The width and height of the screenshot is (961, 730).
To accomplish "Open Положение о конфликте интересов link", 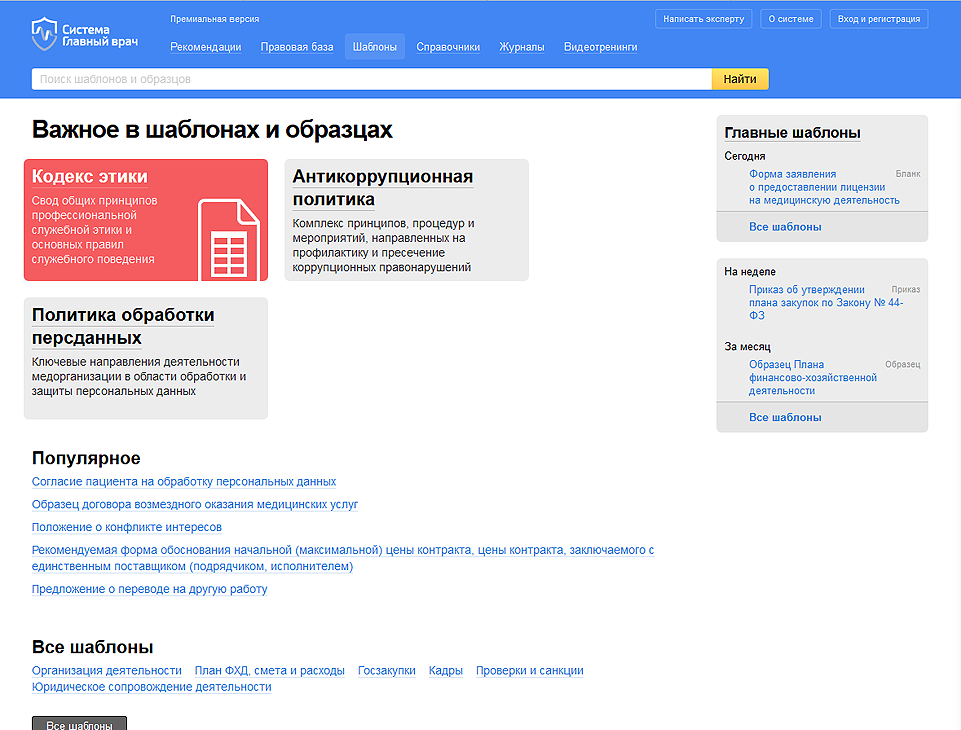I will coord(127,527).
